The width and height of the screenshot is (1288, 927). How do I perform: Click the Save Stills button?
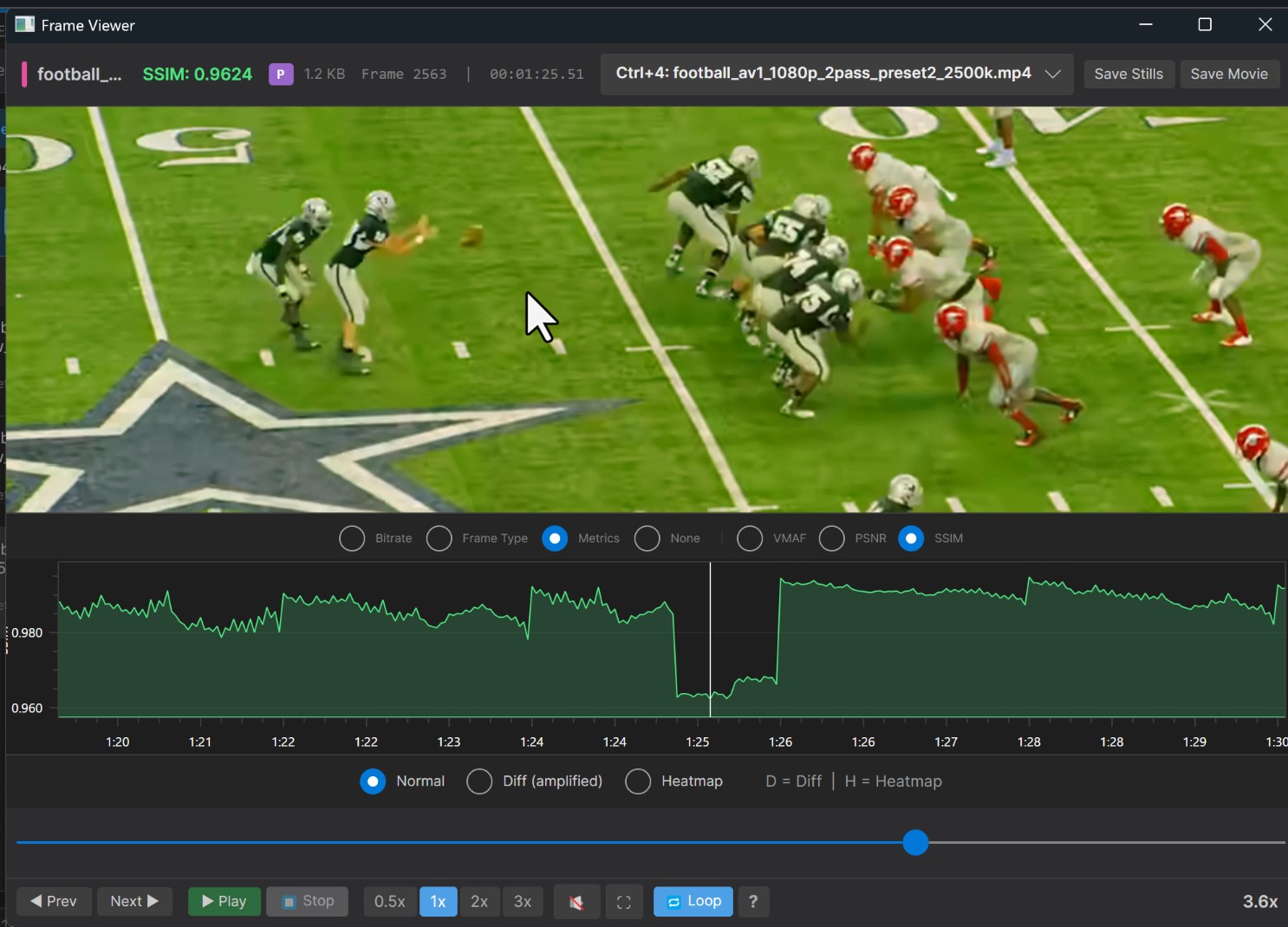[1129, 75]
